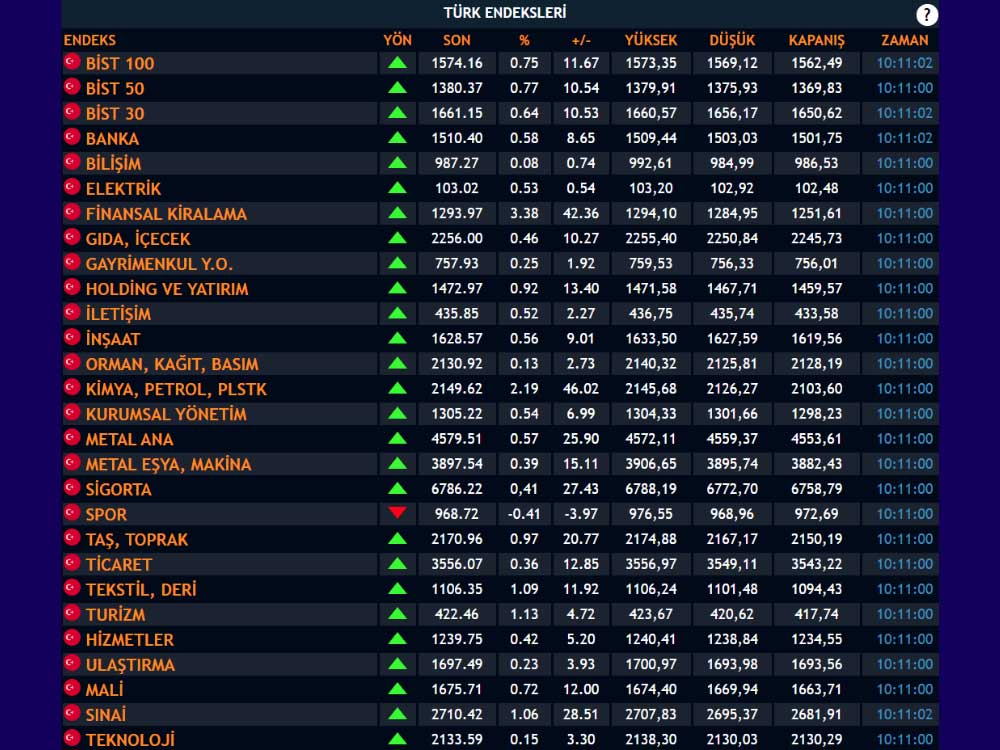Click the flag icon beside GIDA, İÇECEK
Image resolution: width=1000 pixels, height=750 pixels.
click(72, 237)
